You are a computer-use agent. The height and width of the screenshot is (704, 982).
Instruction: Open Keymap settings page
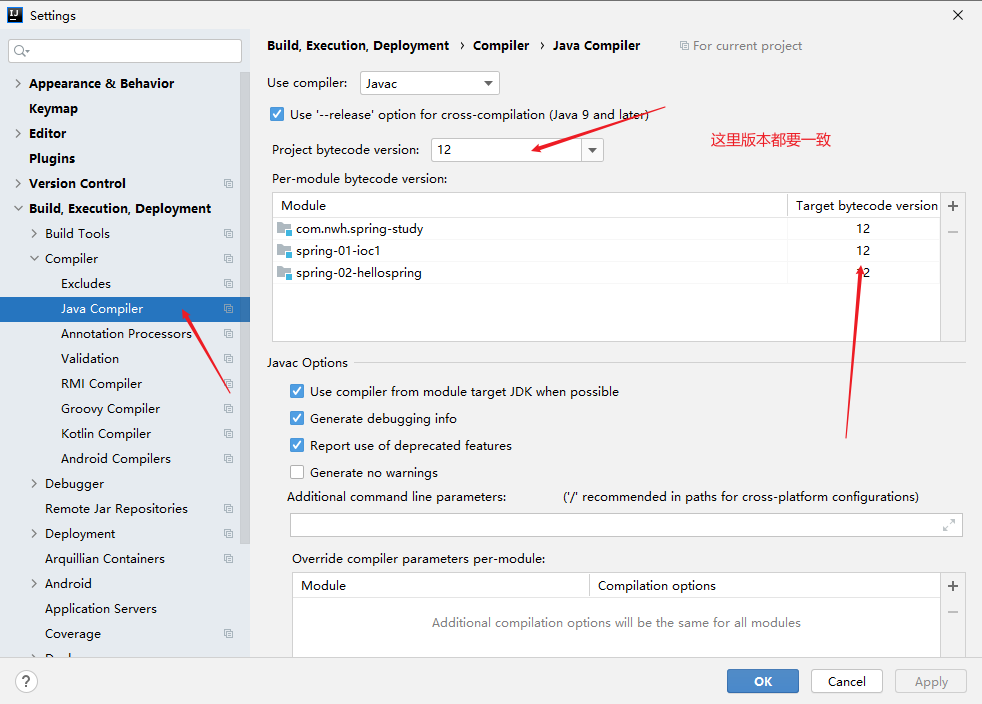(53, 108)
